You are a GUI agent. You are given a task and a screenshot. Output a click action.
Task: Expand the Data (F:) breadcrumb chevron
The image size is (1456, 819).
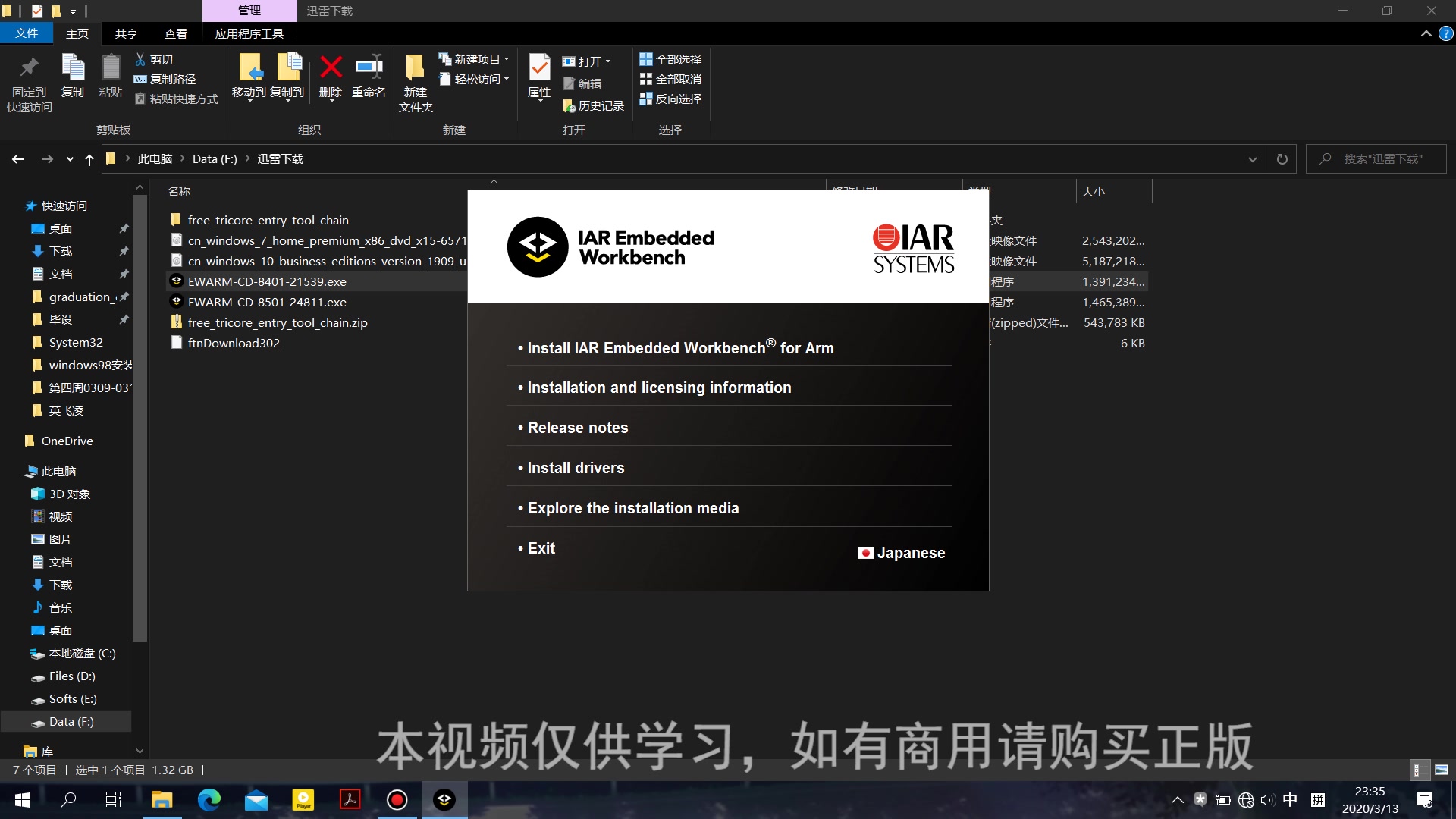pos(247,159)
